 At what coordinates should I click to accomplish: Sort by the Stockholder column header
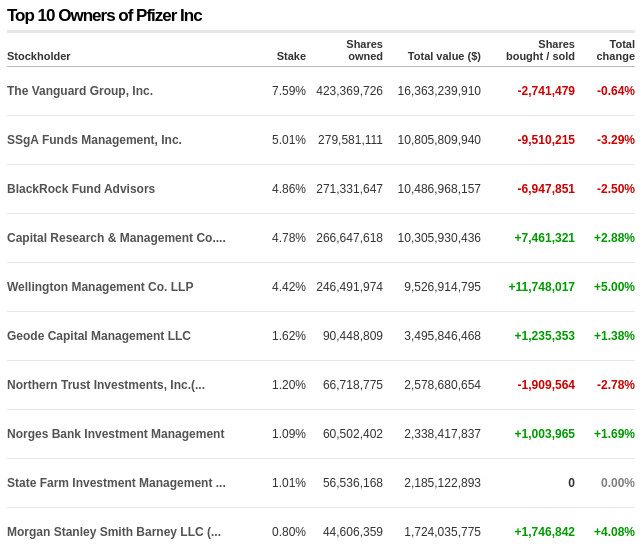coord(39,56)
